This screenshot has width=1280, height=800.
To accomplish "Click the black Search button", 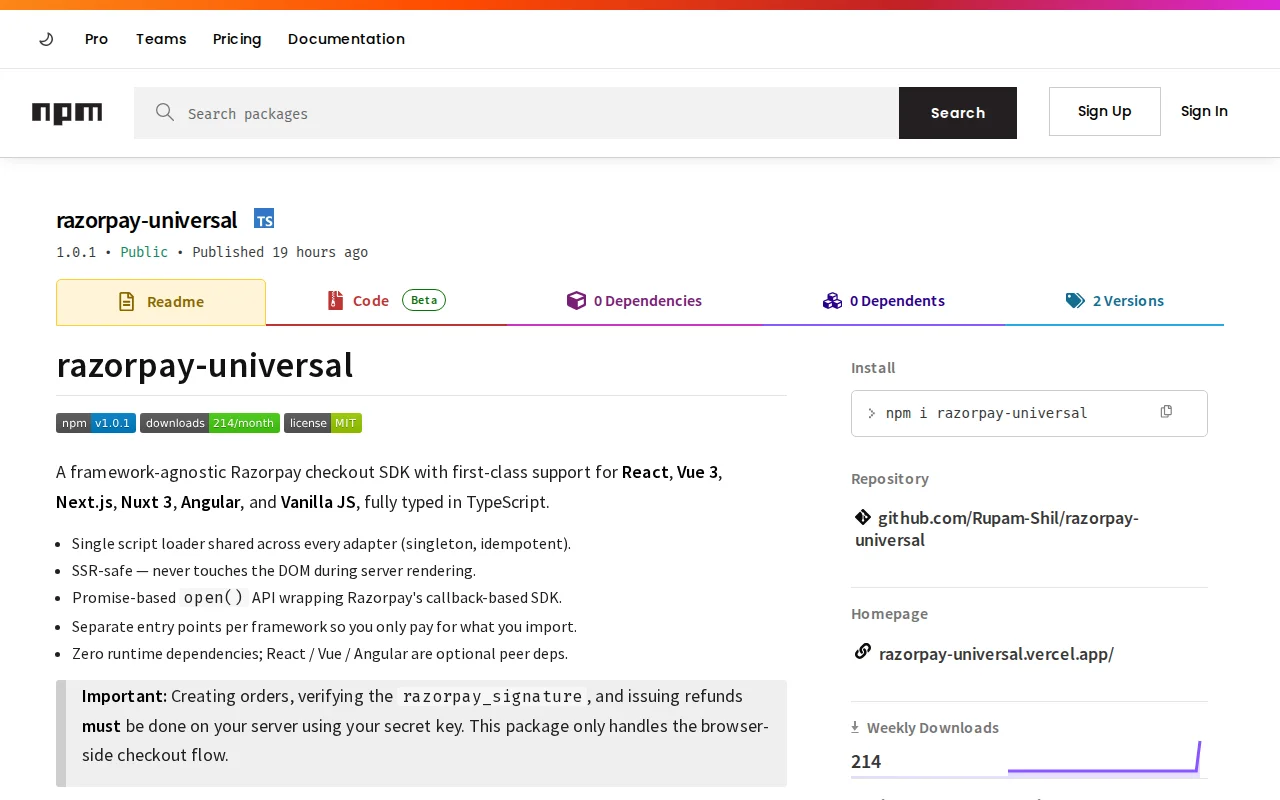I will pyautogui.click(x=958, y=113).
